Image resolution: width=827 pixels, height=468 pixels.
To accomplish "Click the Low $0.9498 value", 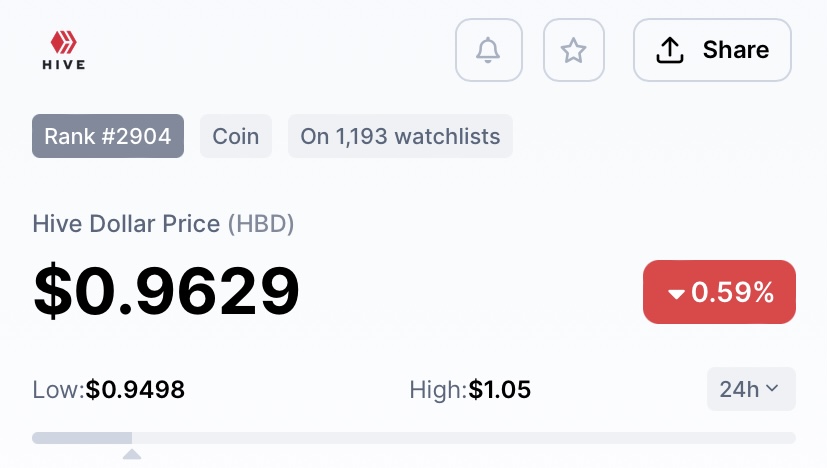I will point(135,390).
